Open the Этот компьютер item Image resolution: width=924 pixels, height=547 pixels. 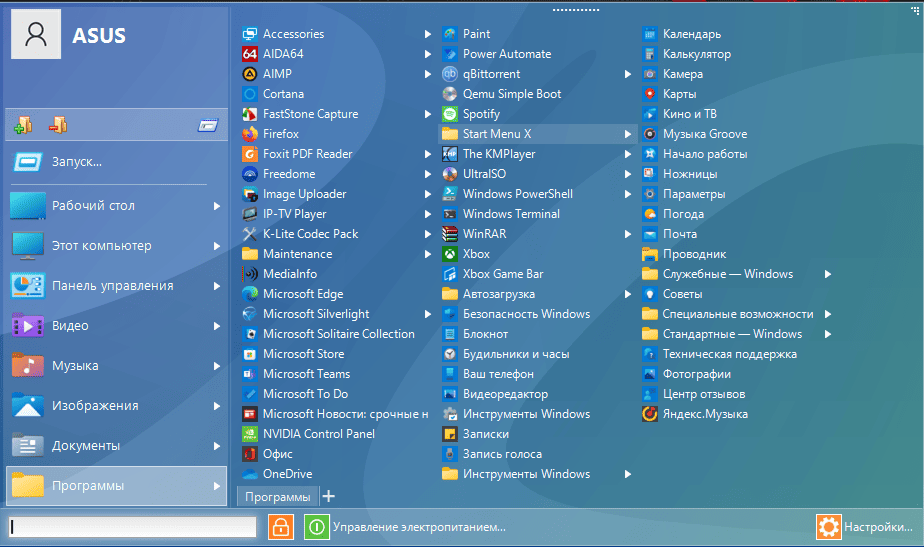click(117, 246)
